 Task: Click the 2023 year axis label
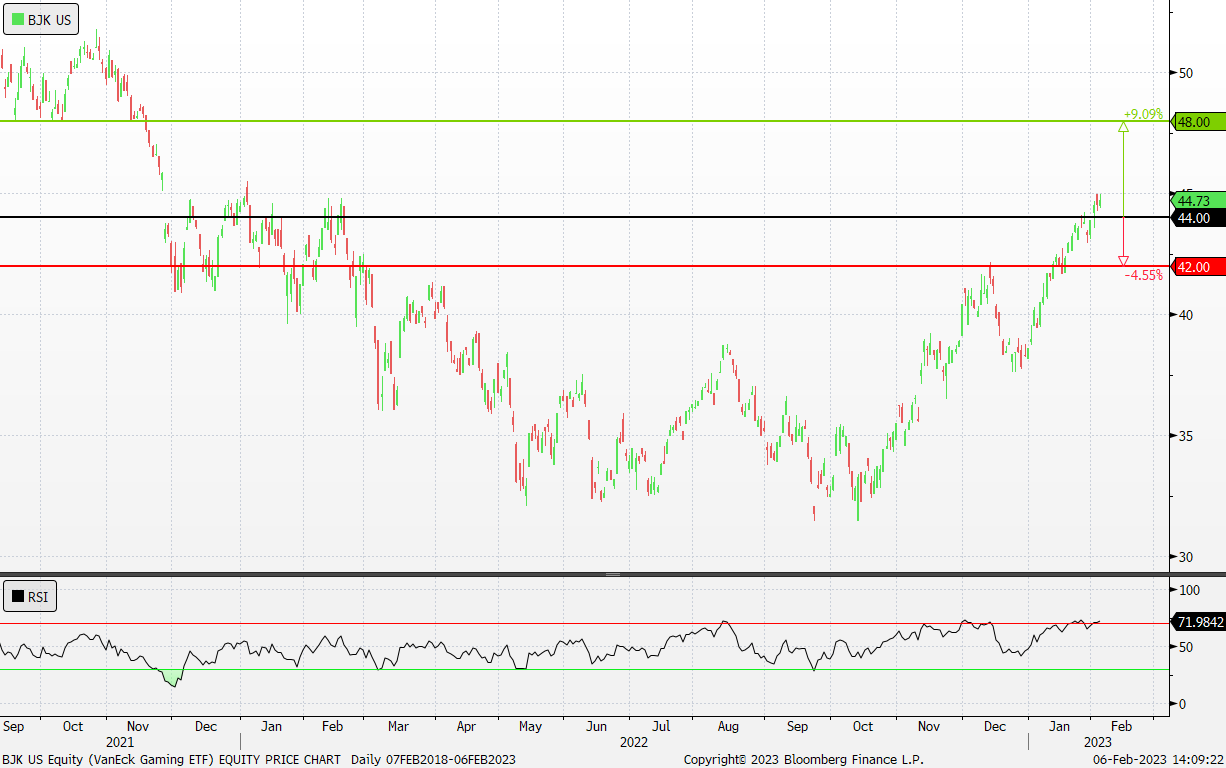click(x=1097, y=742)
